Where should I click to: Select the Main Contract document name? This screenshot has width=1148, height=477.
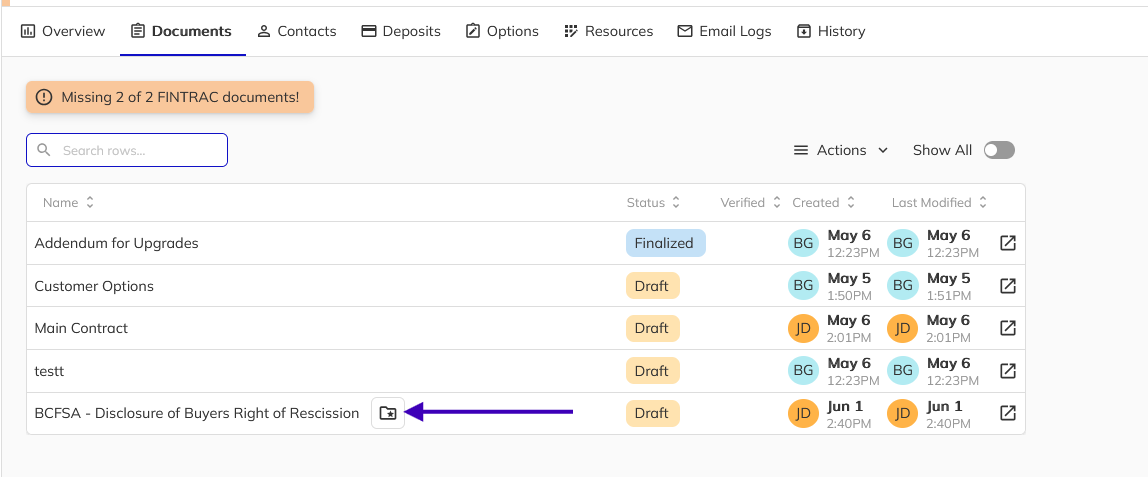[81, 328]
